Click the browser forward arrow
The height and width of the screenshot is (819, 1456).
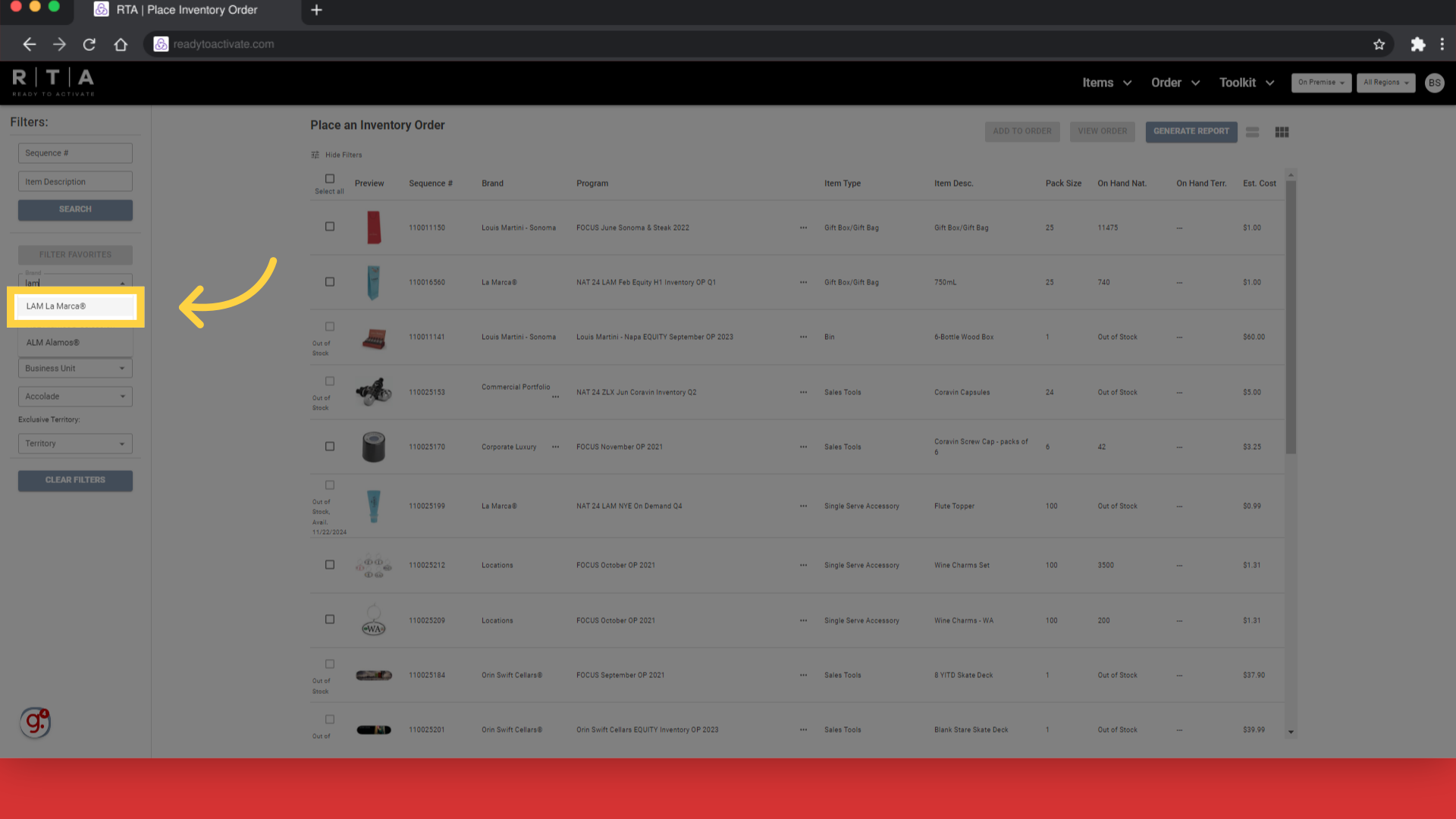click(x=59, y=44)
